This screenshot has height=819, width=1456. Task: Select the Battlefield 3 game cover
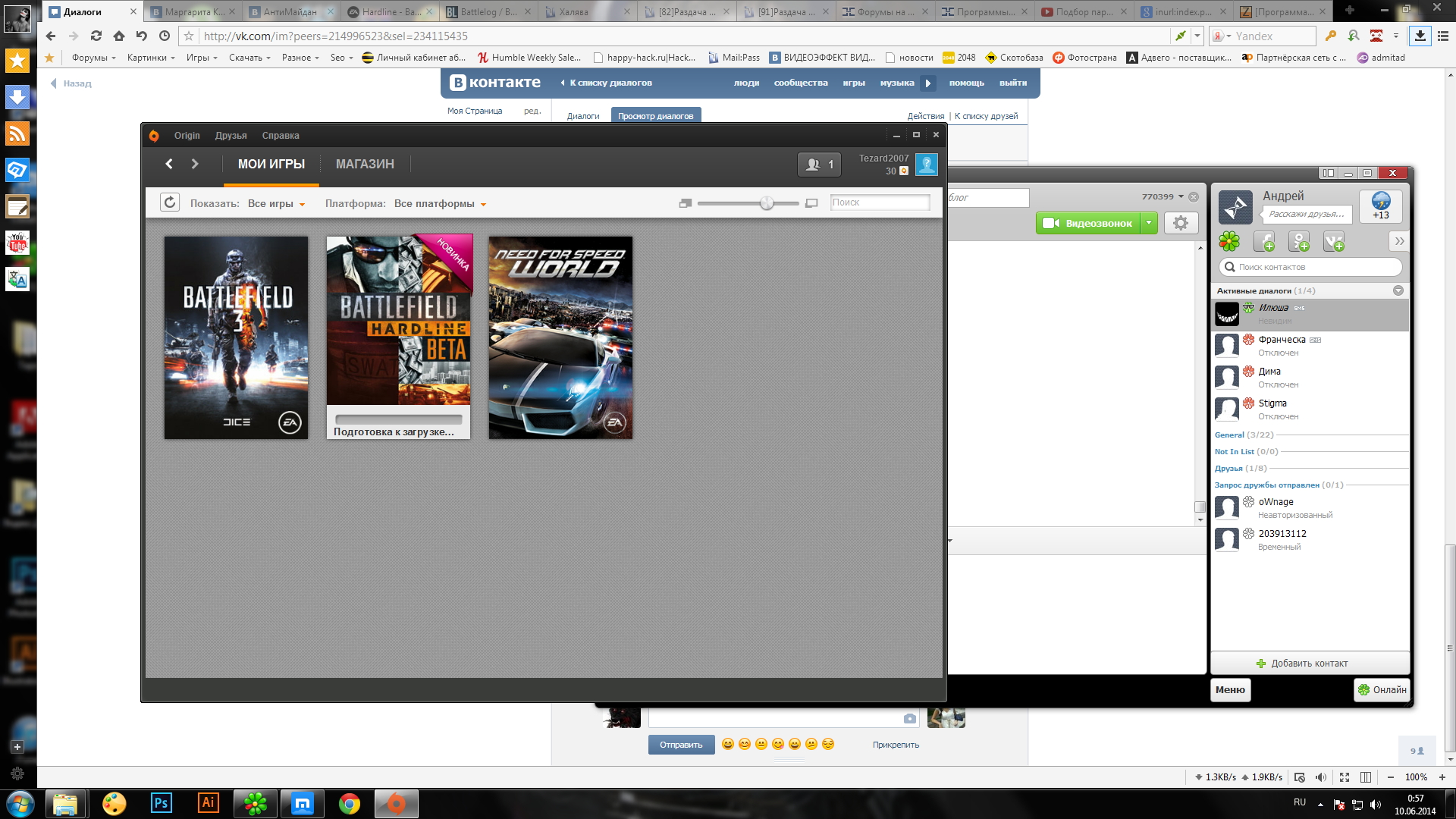(x=236, y=337)
